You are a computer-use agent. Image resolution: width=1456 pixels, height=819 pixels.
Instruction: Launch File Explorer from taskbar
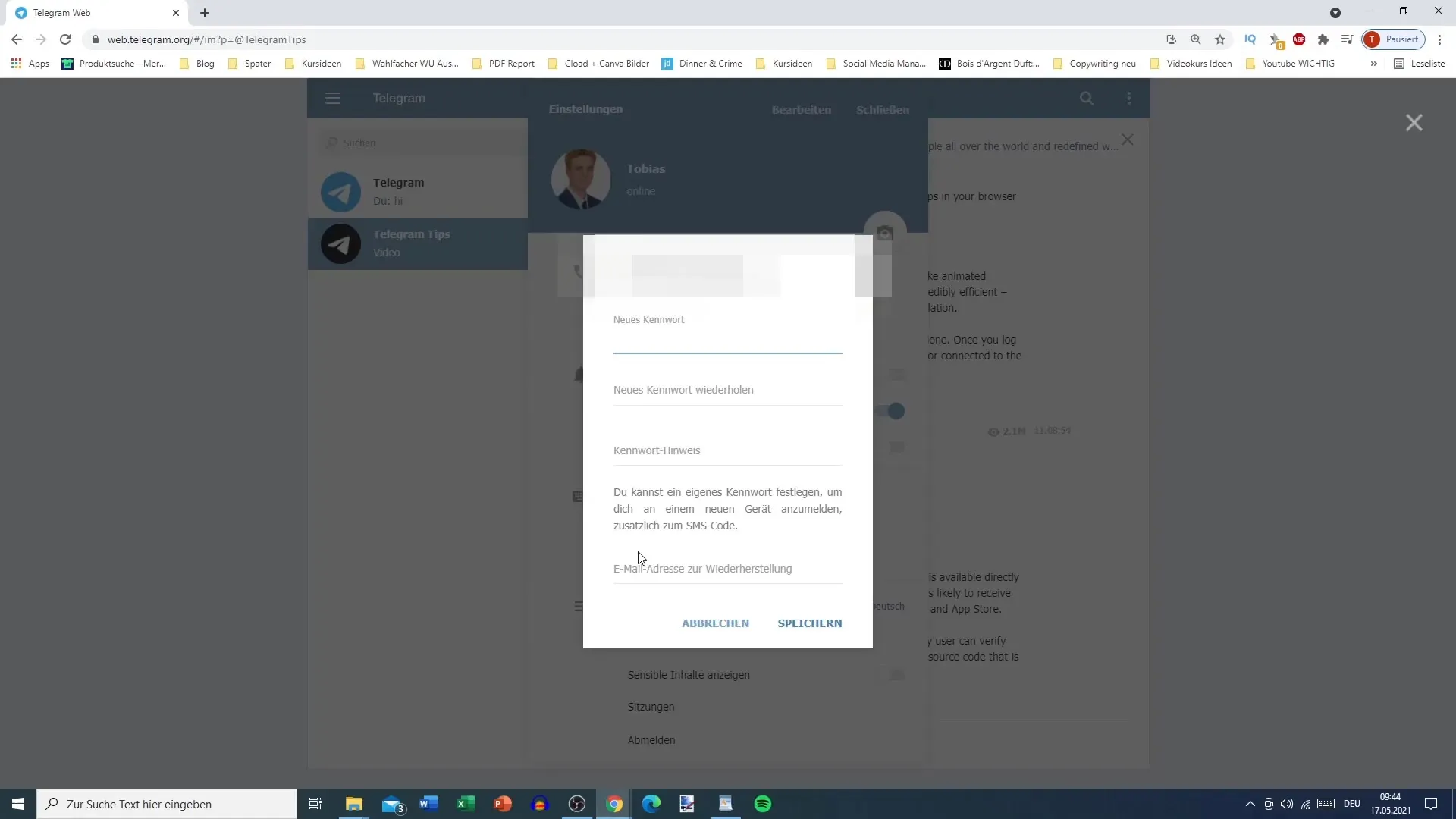tap(353, 804)
